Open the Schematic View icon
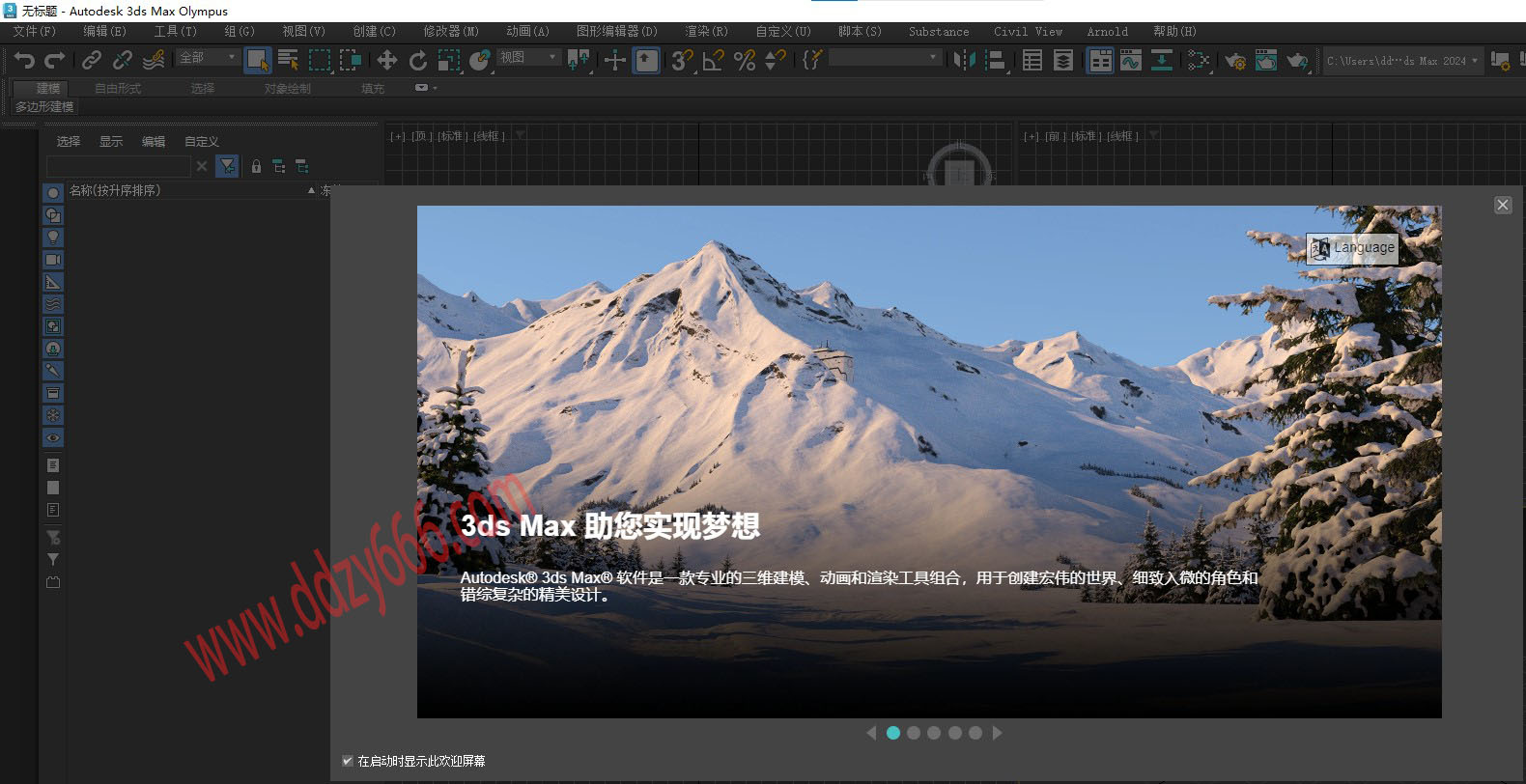Image resolution: width=1526 pixels, height=784 pixels. coord(1161,60)
